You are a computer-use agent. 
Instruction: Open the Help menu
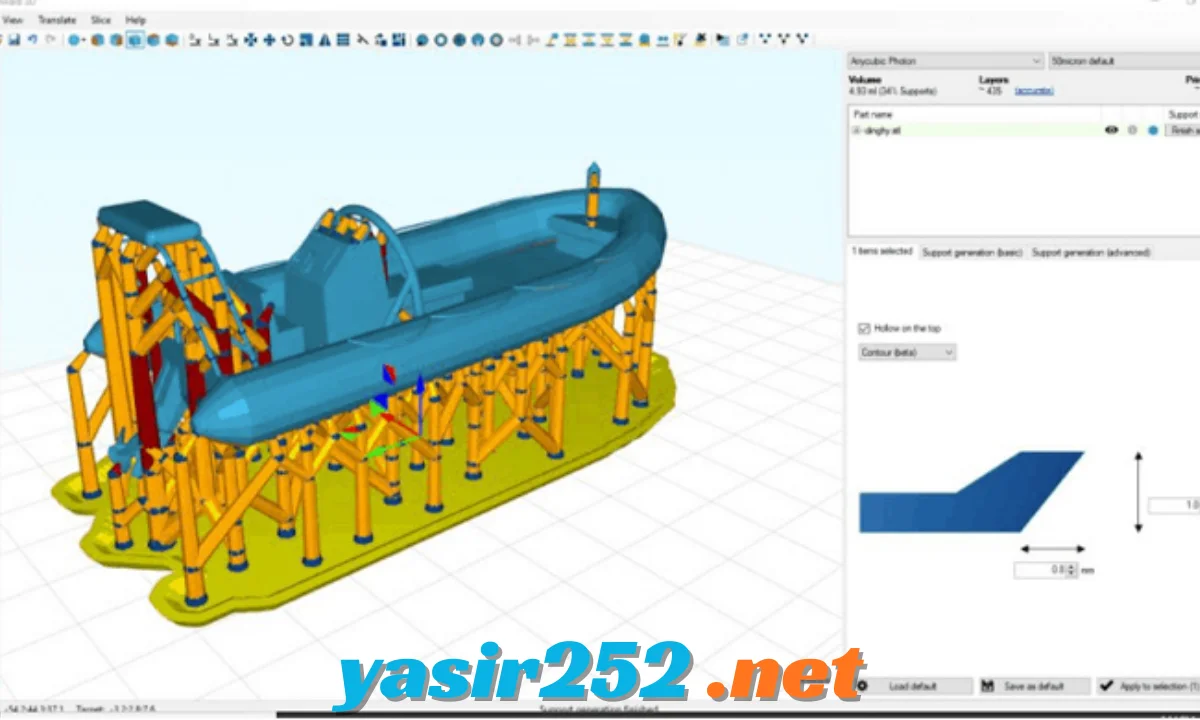(x=135, y=20)
